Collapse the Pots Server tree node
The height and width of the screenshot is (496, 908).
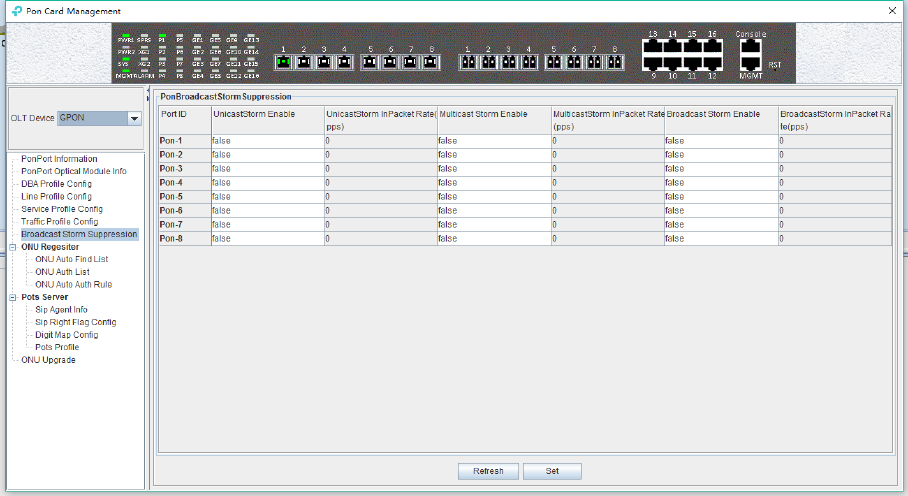click(13, 297)
